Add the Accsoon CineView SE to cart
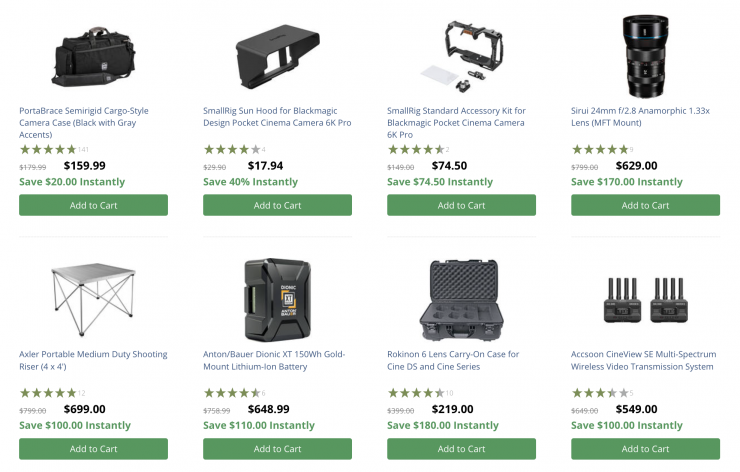Screen dimensions: 740x472 (645, 449)
